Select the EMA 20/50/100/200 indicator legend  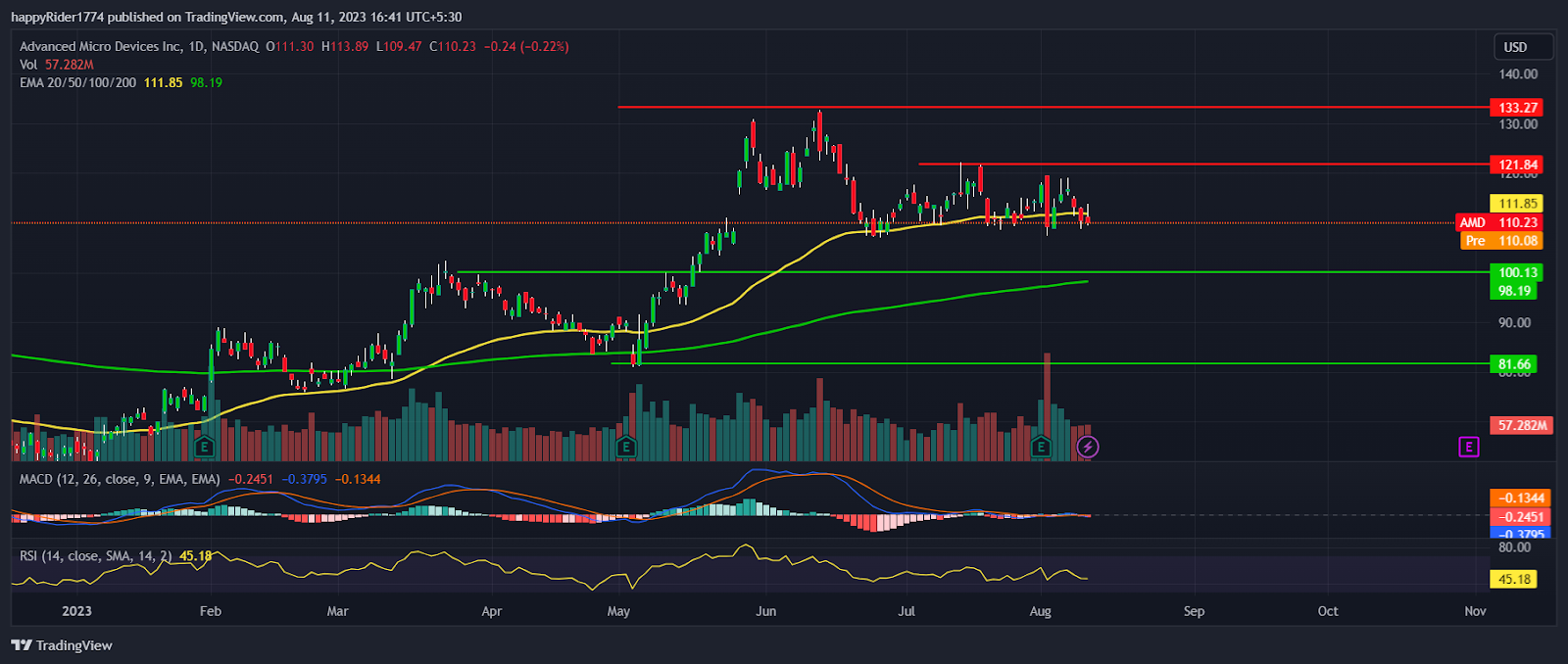(78, 83)
